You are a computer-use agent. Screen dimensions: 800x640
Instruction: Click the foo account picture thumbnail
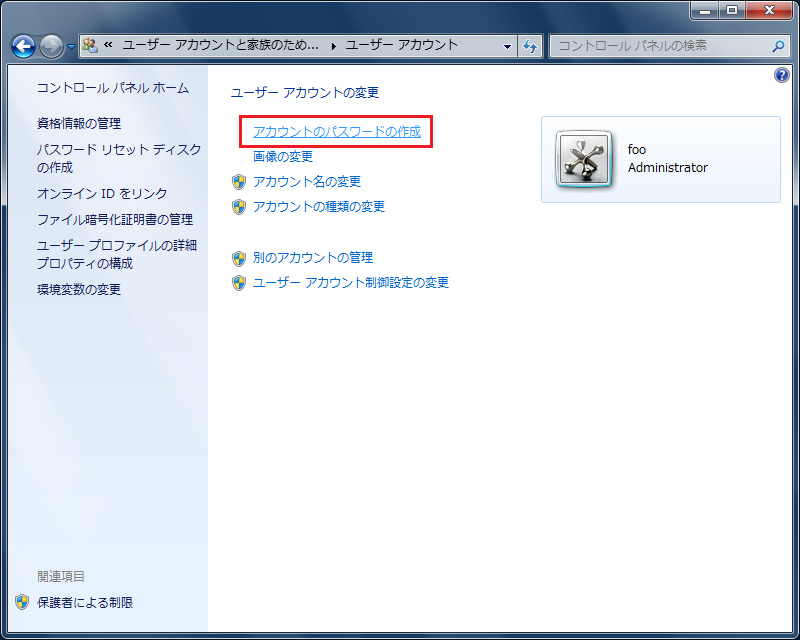[583, 160]
